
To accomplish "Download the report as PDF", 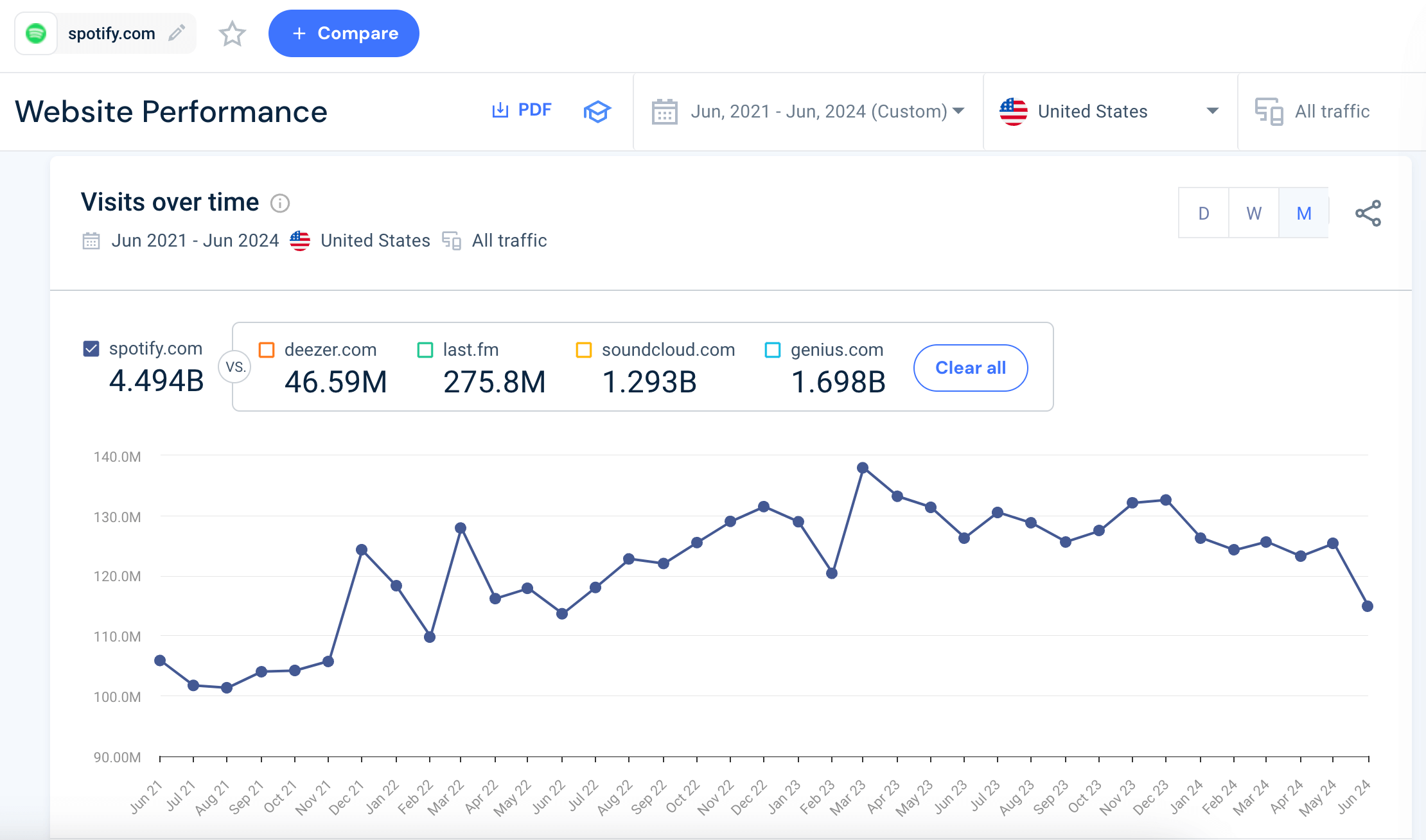I will click(x=522, y=110).
